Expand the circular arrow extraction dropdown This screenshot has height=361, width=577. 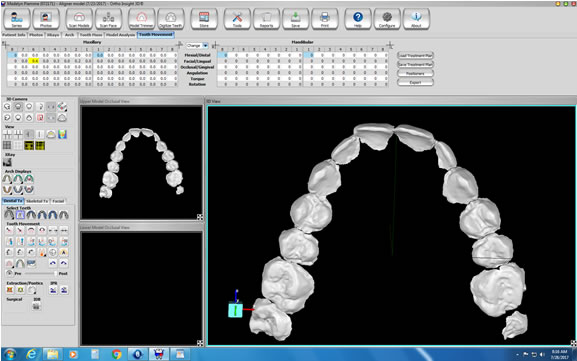coord(32,290)
